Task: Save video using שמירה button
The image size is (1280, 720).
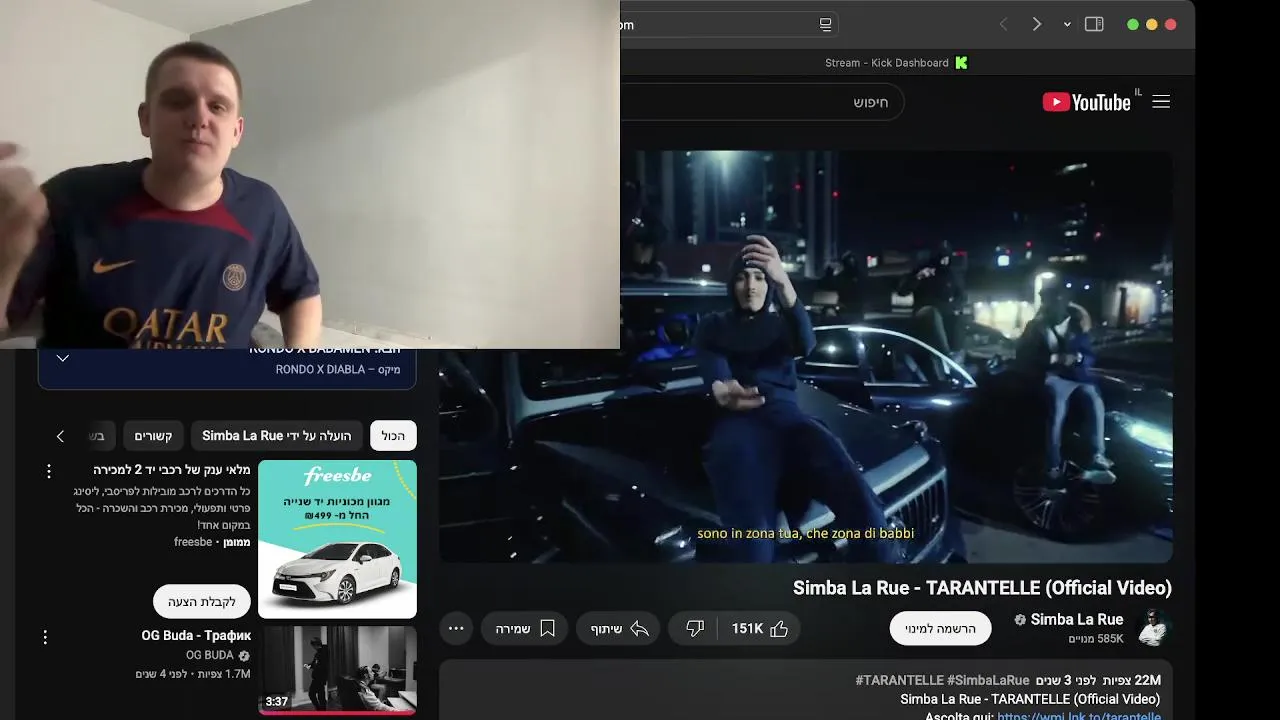Action: pos(525,628)
